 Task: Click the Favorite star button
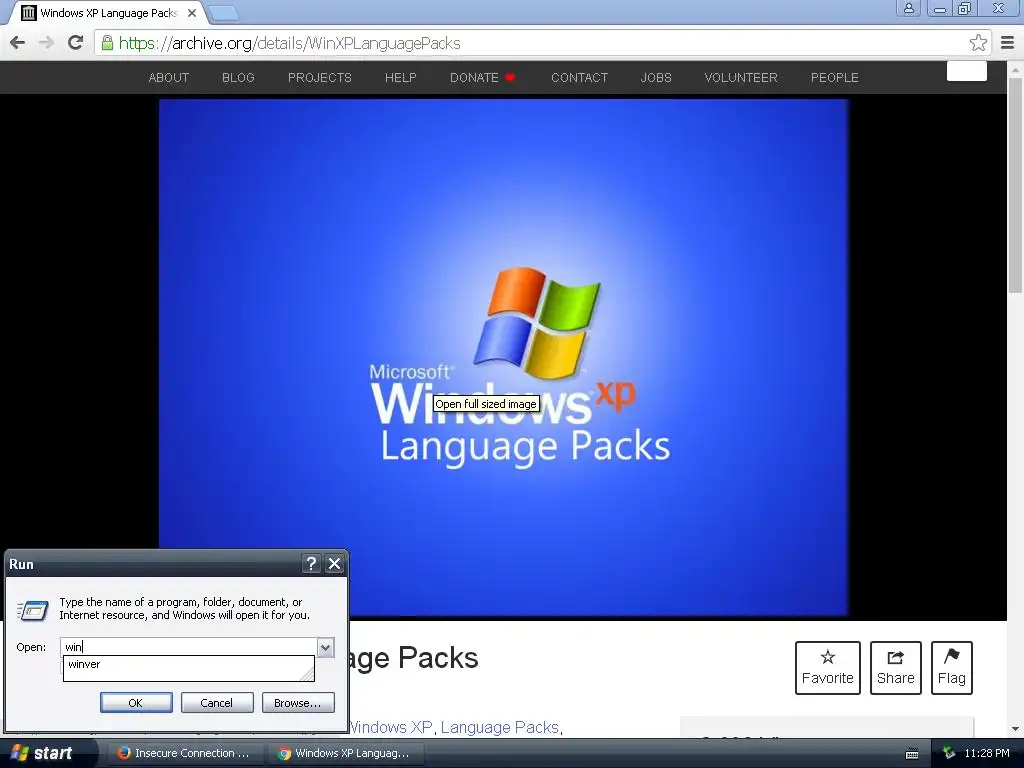[827, 667]
